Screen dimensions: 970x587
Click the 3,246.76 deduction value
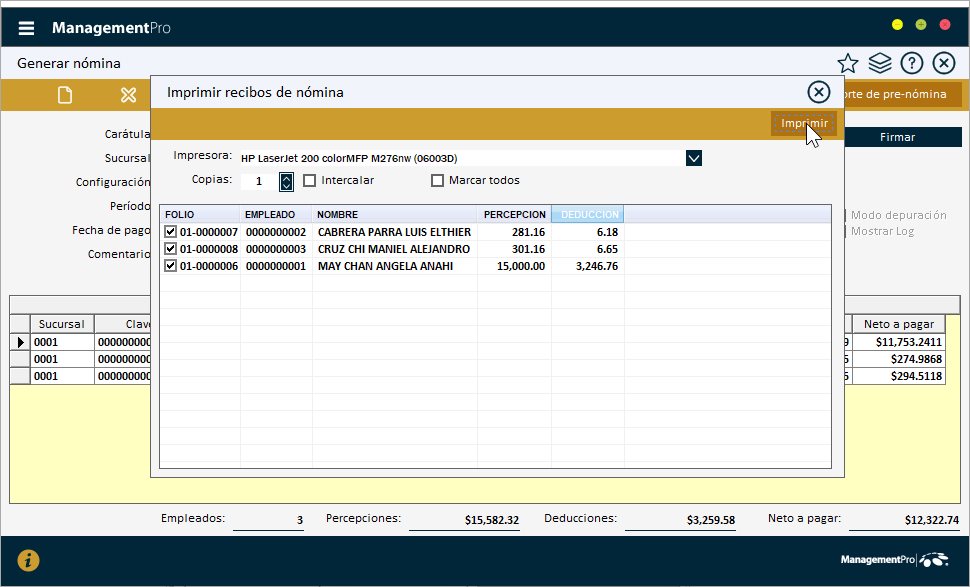(x=596, y=266)
